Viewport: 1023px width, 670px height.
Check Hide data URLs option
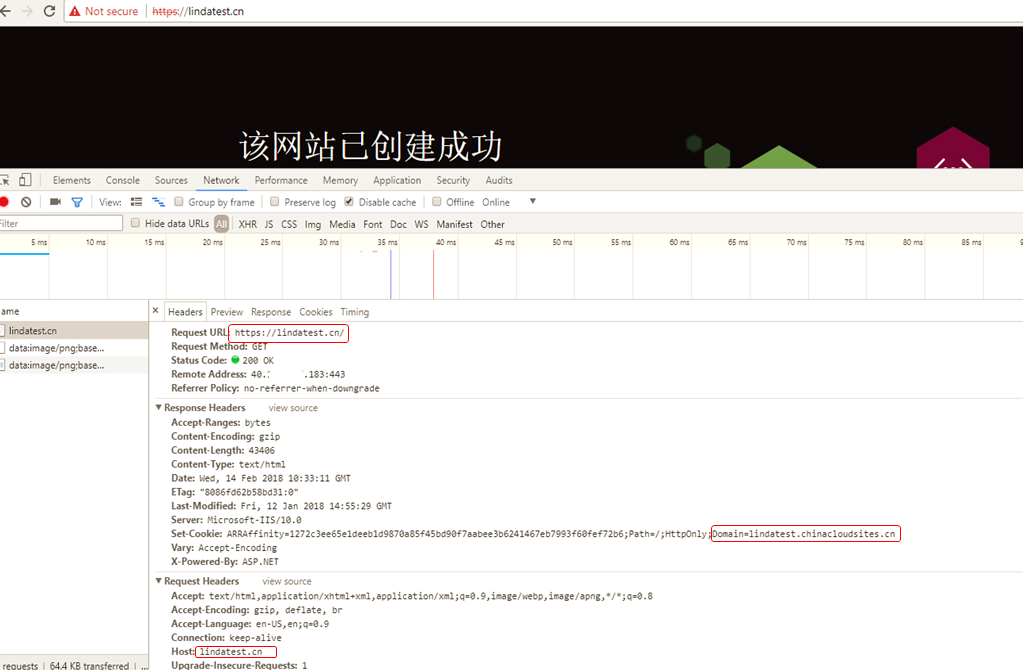tap(136, 224)
